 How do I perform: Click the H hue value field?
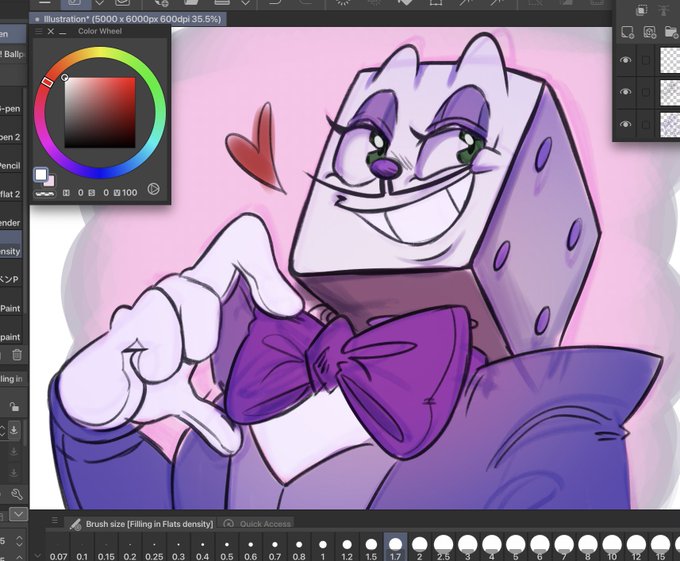[x=81, y=192]
